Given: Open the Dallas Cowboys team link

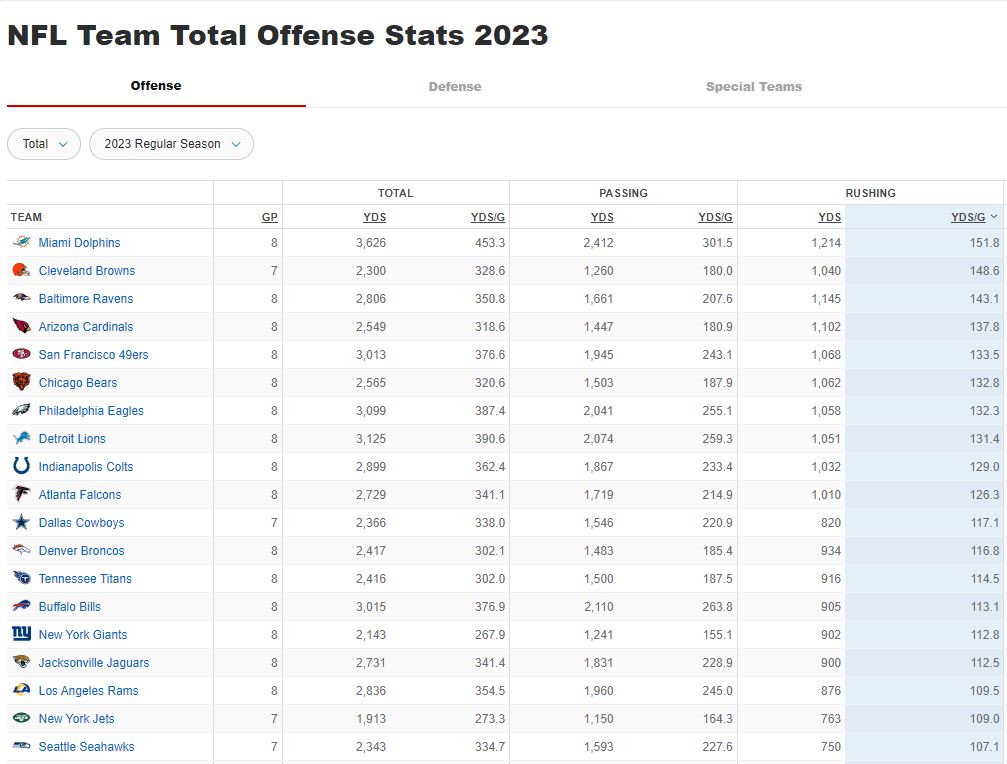Looking at the screenshot, I should tap(81, 523).
